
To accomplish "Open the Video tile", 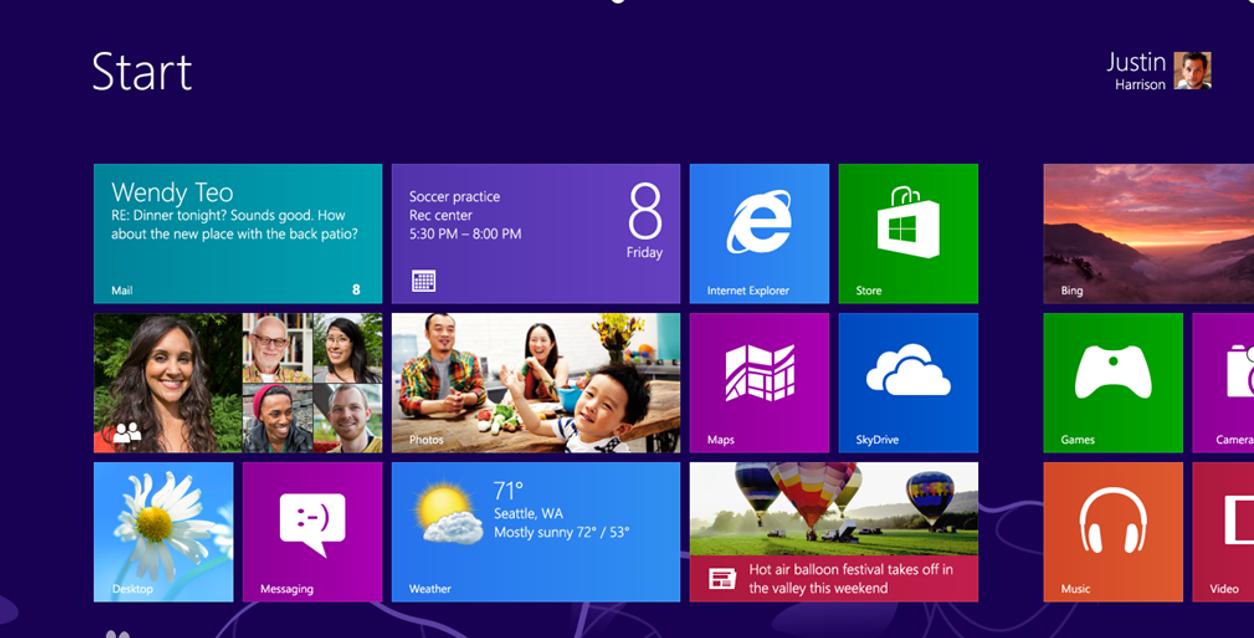I will [x=1223, y=532].
